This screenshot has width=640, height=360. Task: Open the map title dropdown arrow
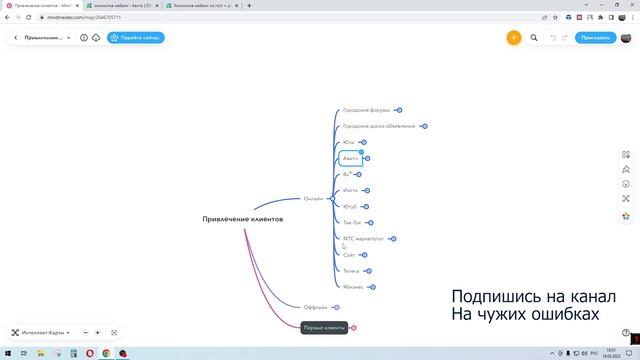(68, 38)
